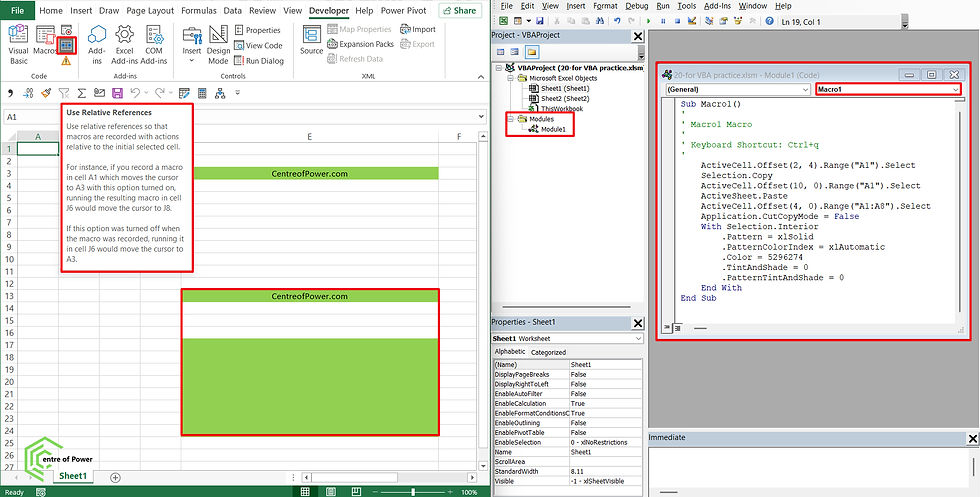The height and width of the screenshot is (497, 980).
Task: Click the purple Save icon in Quick Access Toolbar
Action: 117,93
